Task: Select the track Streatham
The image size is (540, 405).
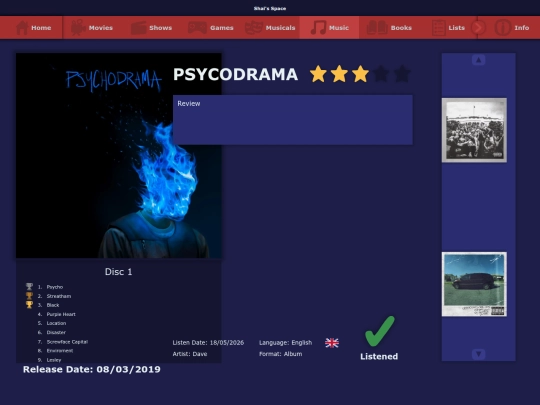Action: [x=59, y=296]
